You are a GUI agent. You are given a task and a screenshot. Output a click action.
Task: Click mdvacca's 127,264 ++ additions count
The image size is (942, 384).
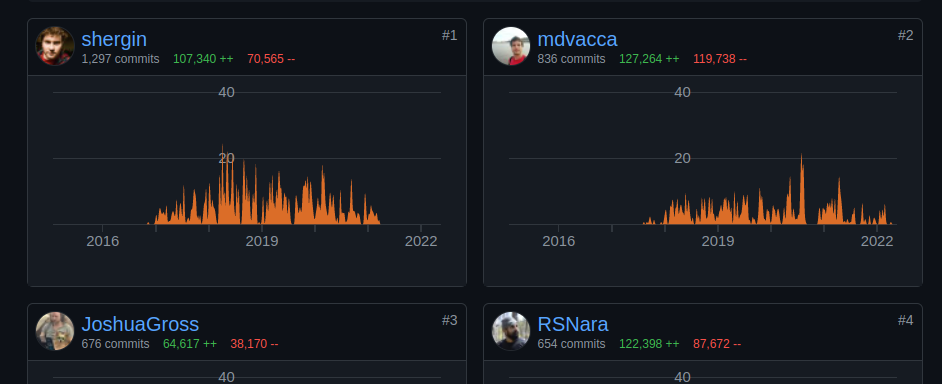point(649,59)
